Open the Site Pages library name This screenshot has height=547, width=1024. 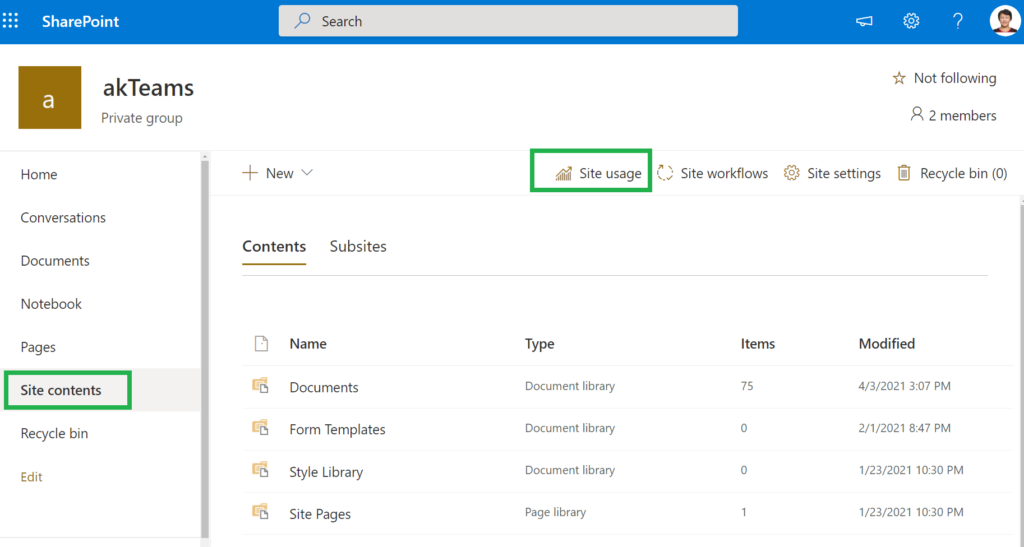[x=320, y=514]
